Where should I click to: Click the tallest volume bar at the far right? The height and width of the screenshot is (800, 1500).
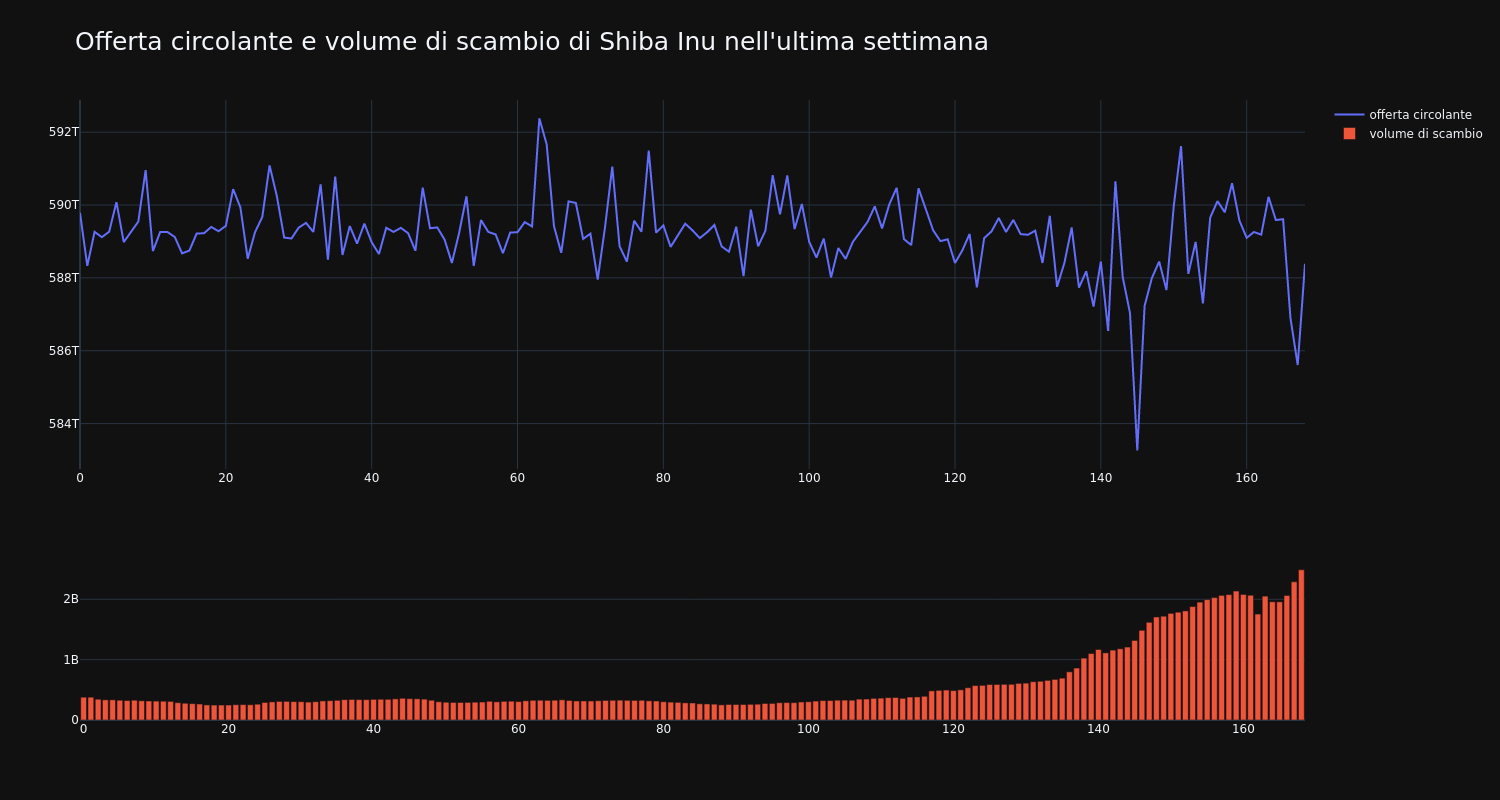1301,645
